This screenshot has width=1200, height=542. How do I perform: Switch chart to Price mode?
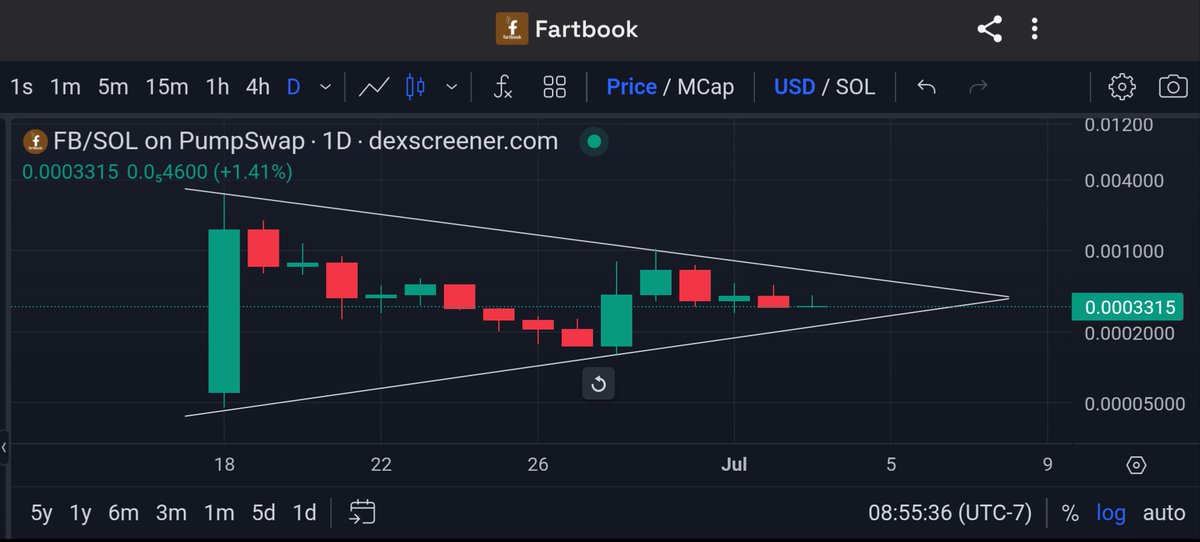coord(631,87)
